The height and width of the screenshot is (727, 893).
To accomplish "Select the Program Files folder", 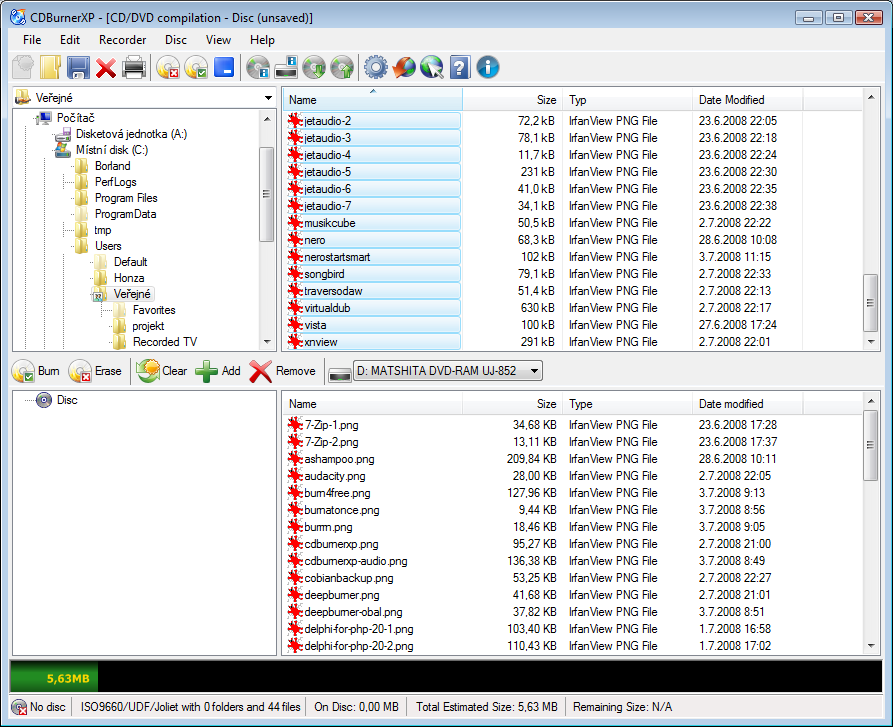I will coord(126,198).
